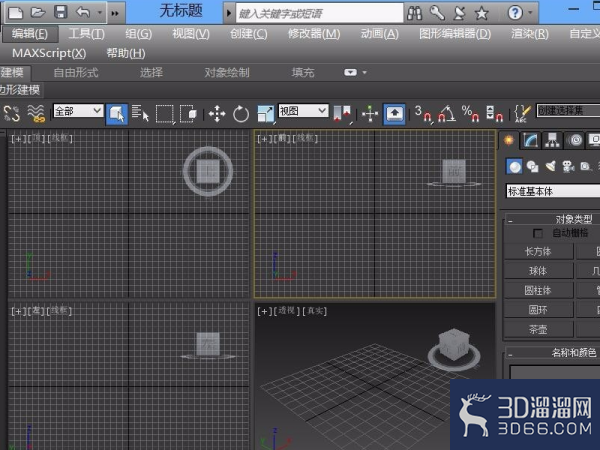Open a file with the folder icon
Viewport: 600px width, 450px height.
38,12
